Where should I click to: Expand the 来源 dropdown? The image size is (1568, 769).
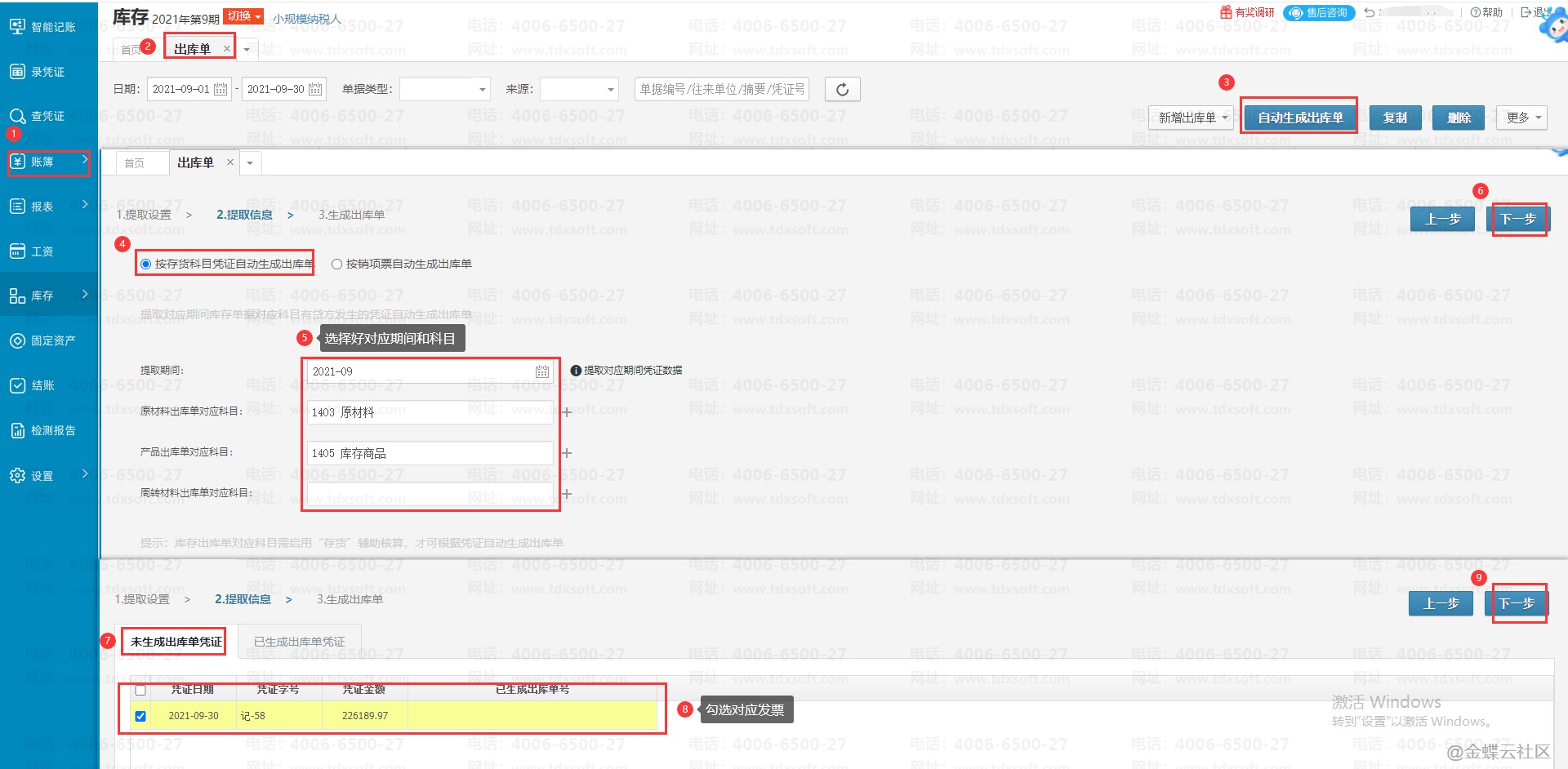(x=578, y=89)
